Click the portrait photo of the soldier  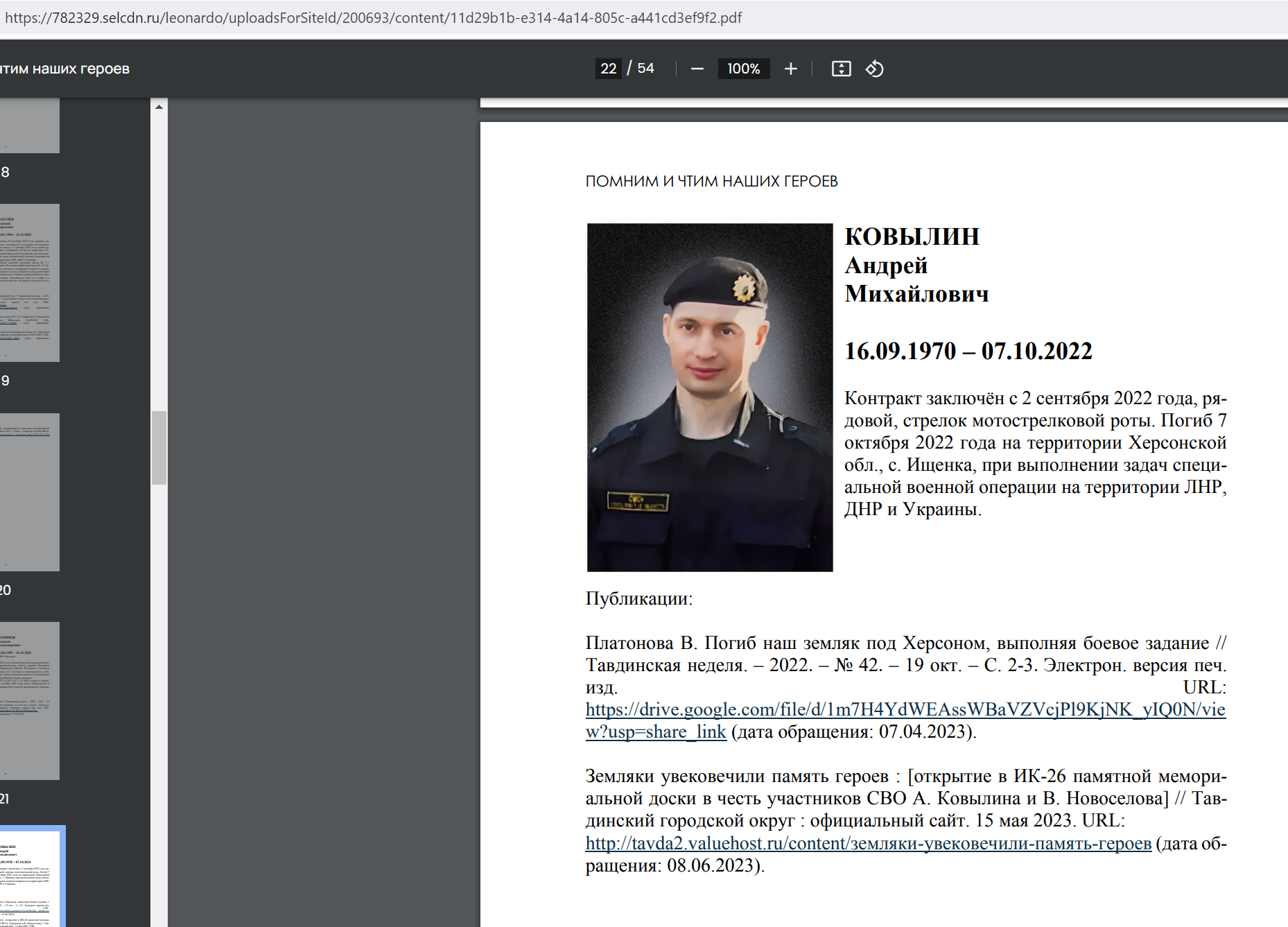pyautogui.click(x=710, y=397)
